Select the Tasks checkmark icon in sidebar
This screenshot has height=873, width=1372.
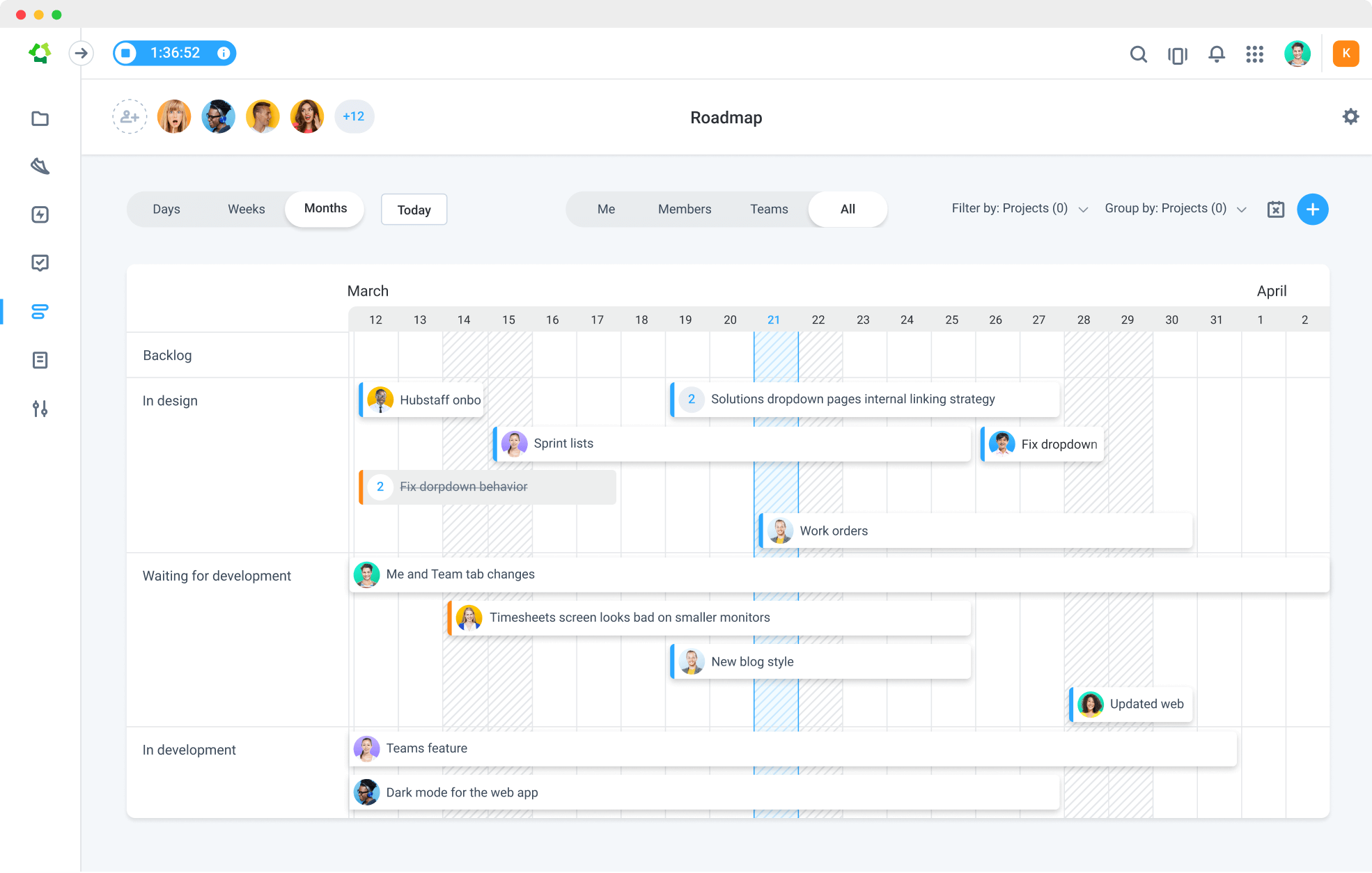click(x=40, y=262)
